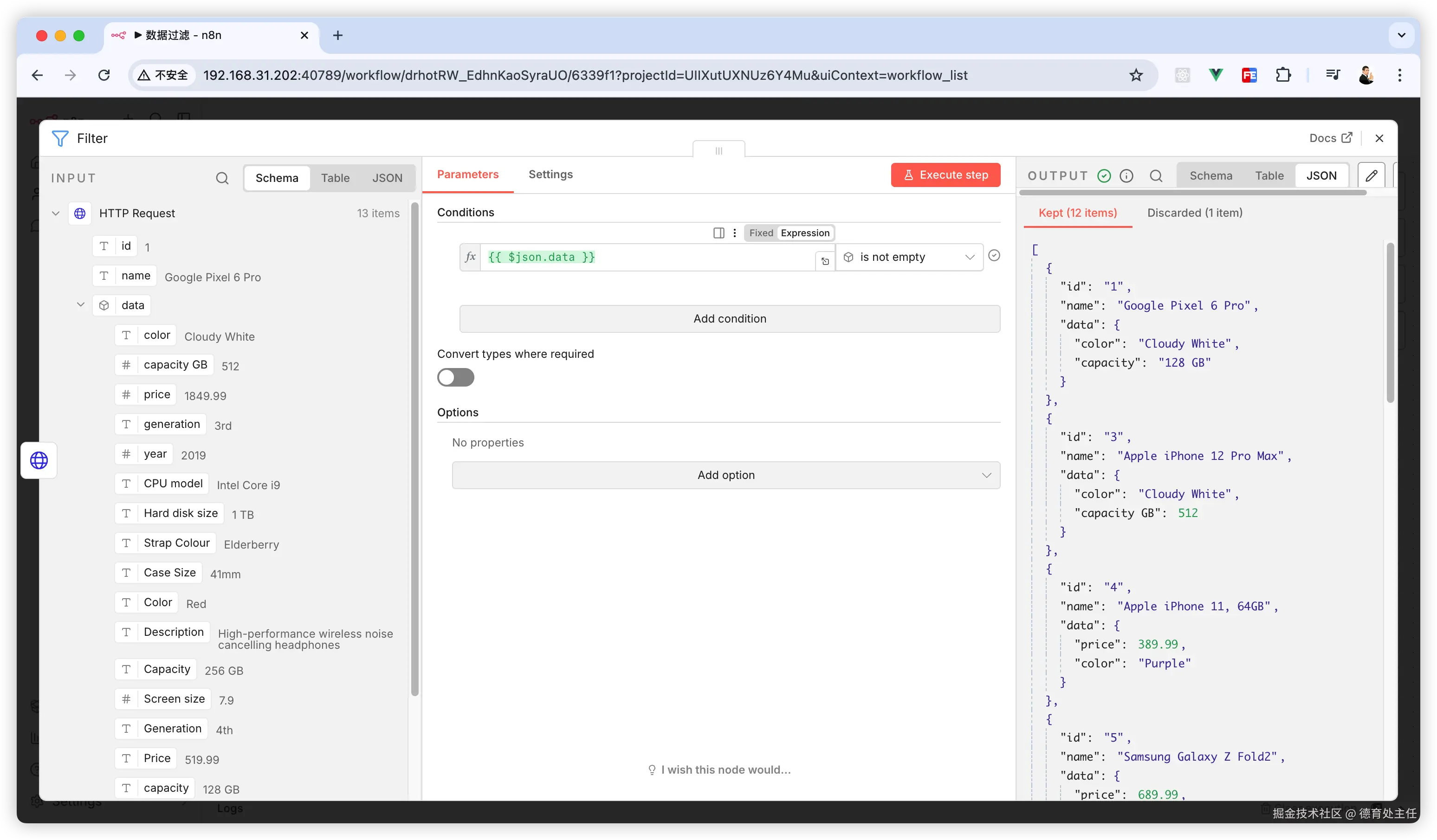Switch condition field to Expression mode
Viewport: 1437px width, 840px height.
click(x=805, y=233)
